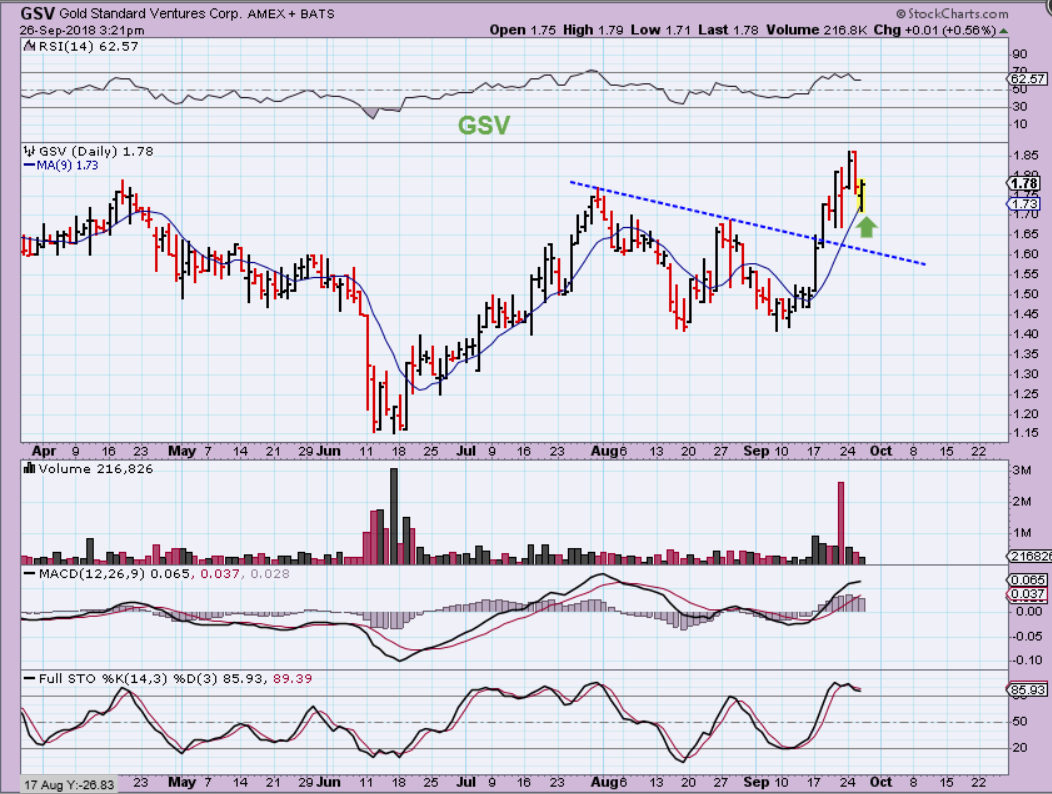Click the price bar icon beside GSV (Daily)
Image resolution: width=1052 pixels, height=794 pixels.
29,151
